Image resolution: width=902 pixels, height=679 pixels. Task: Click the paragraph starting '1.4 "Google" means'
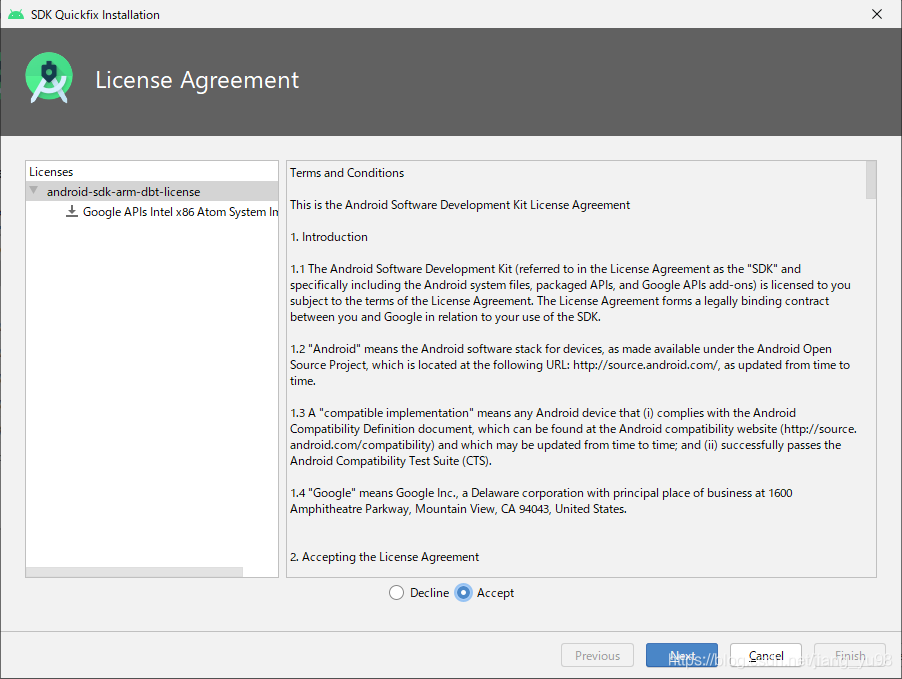(x=541, y=501)
